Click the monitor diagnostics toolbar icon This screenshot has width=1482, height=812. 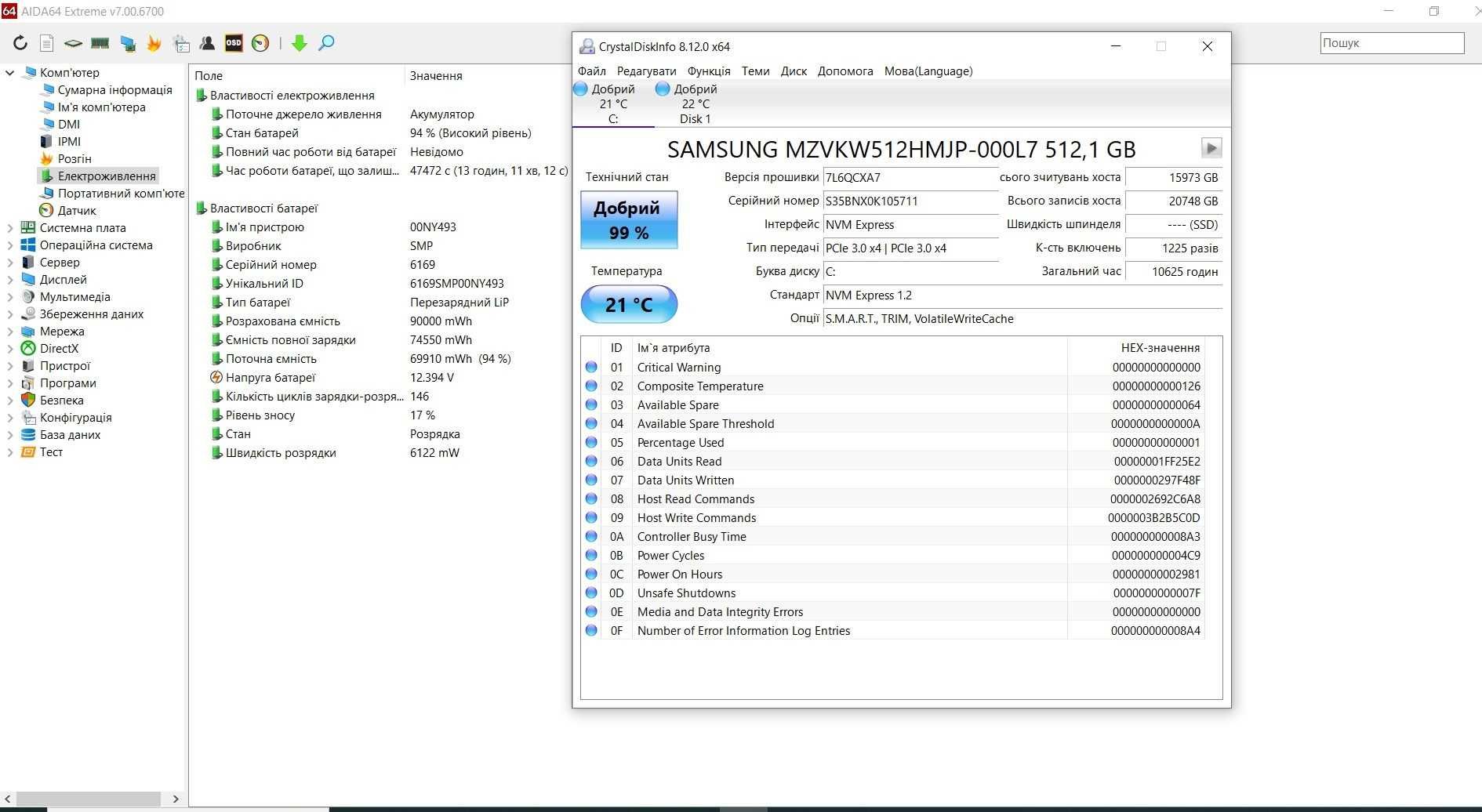click(128, 43)
